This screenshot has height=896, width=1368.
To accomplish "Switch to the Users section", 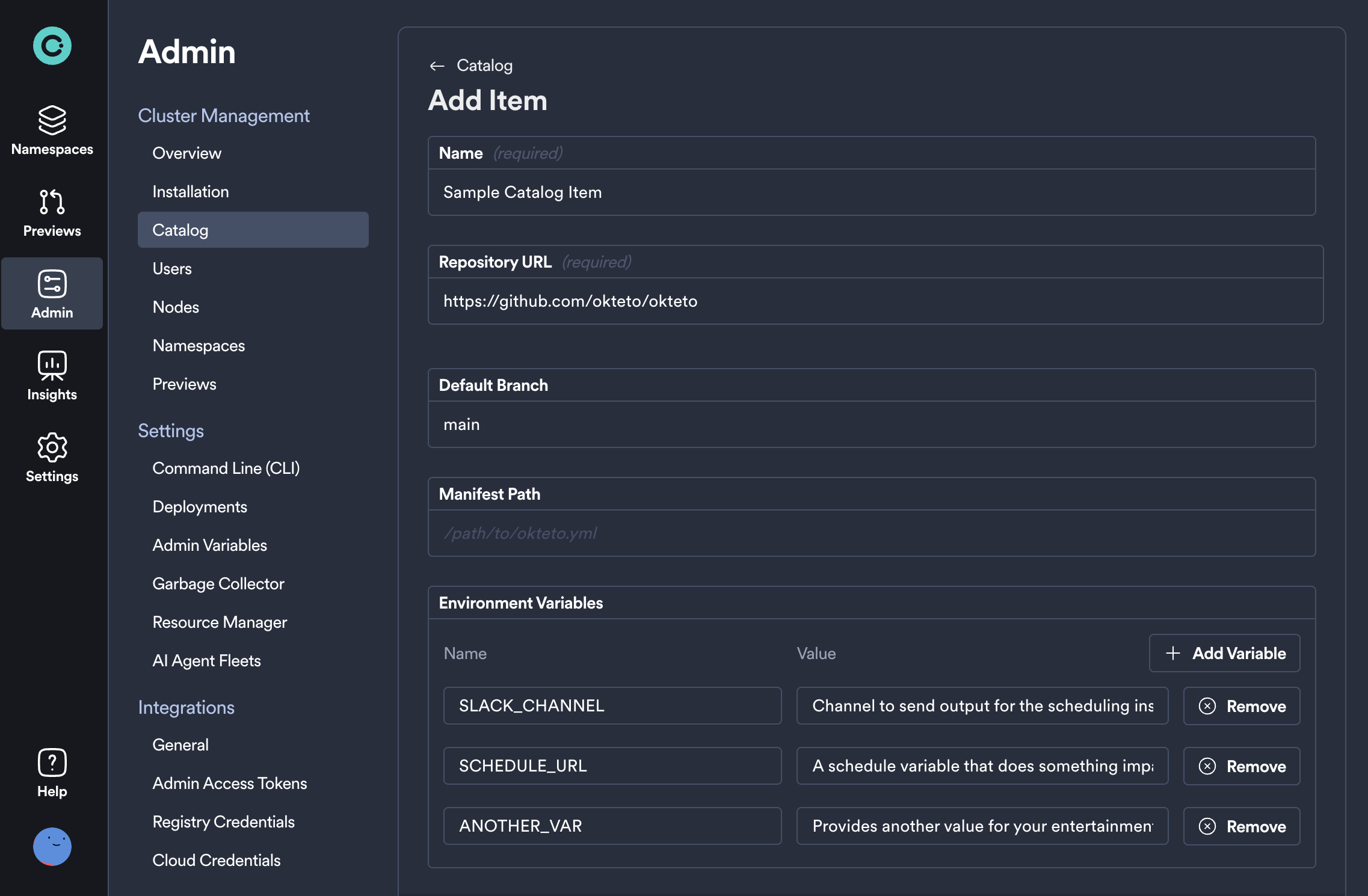I will (x=173, y=268).
